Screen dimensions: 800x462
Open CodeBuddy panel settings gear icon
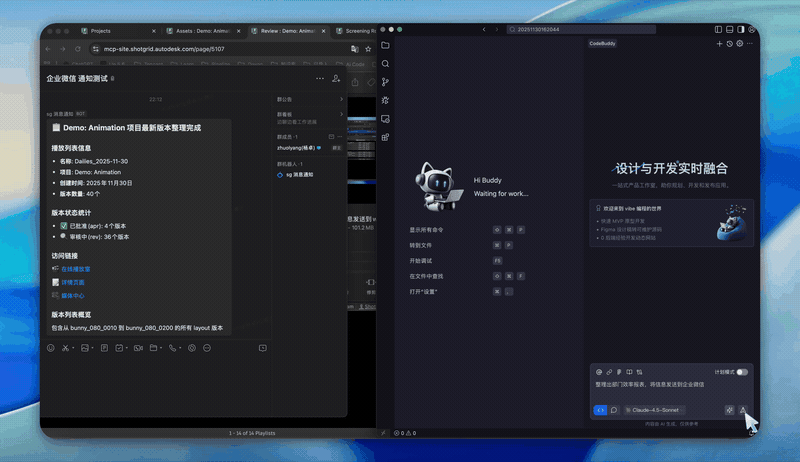[739, 44]
